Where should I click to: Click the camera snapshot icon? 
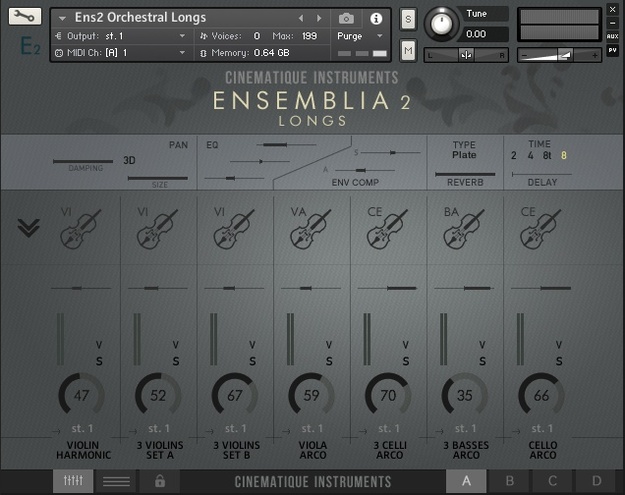[x=346, y=18]
